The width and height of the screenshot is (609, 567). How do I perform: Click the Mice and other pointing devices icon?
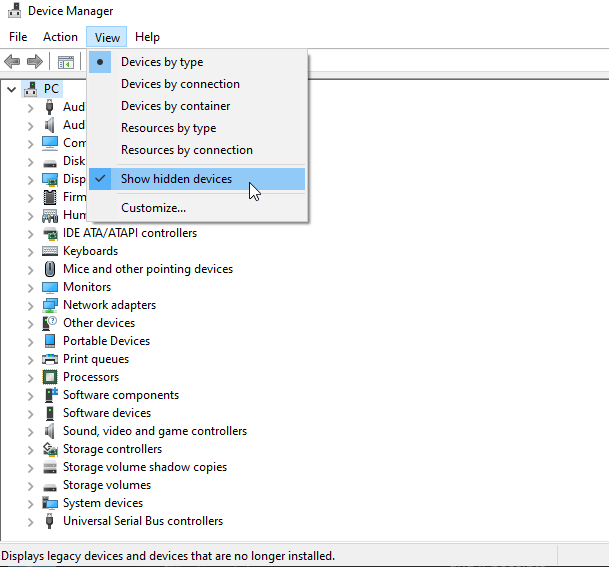coord(50,269)
